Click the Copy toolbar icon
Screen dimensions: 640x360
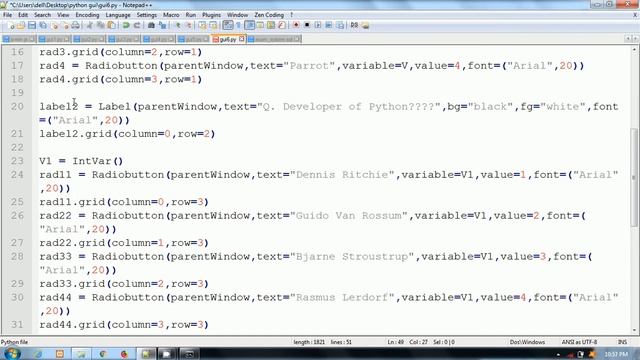click(x=100, y=25)
